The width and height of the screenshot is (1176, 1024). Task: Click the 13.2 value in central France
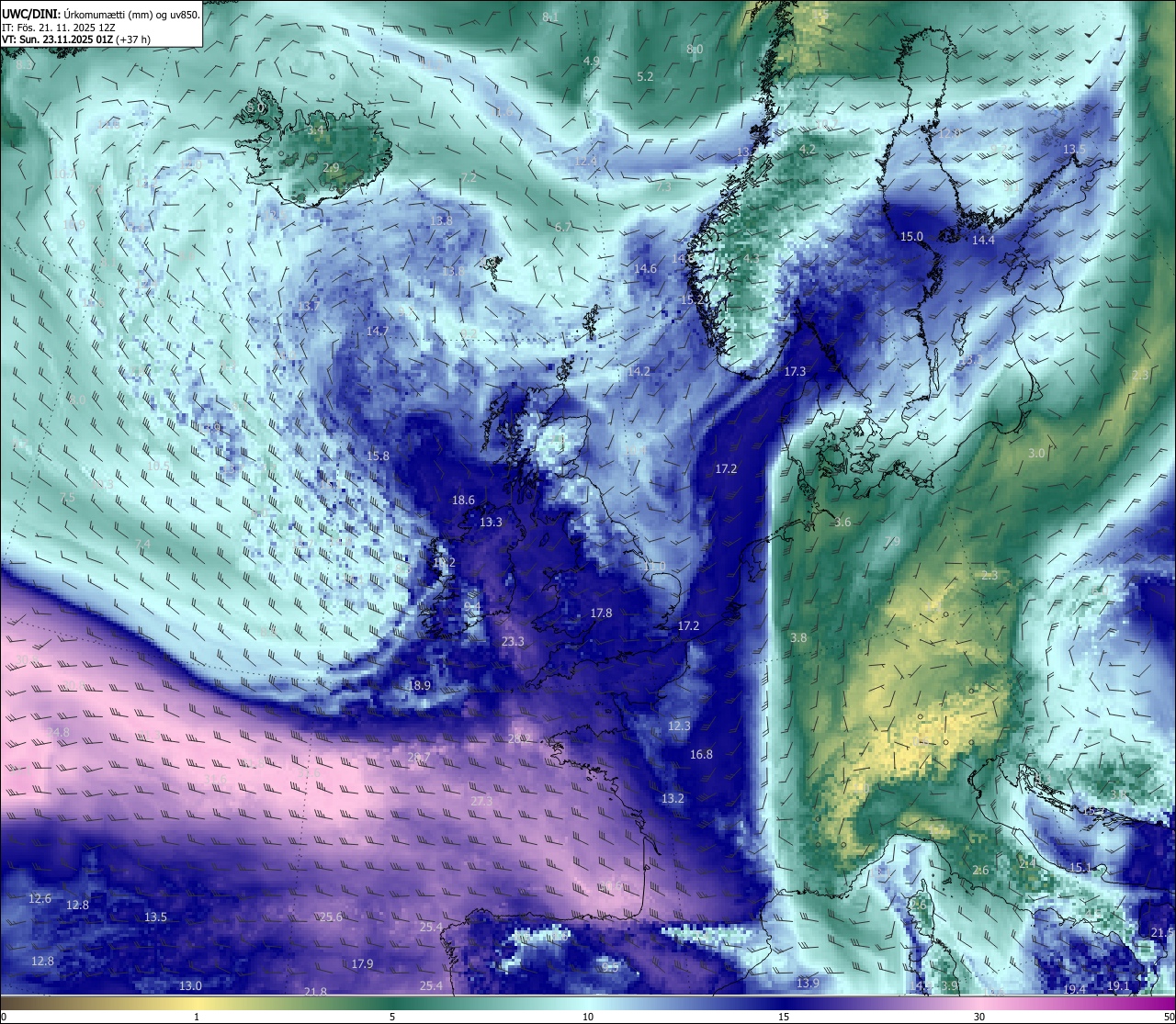673,798
